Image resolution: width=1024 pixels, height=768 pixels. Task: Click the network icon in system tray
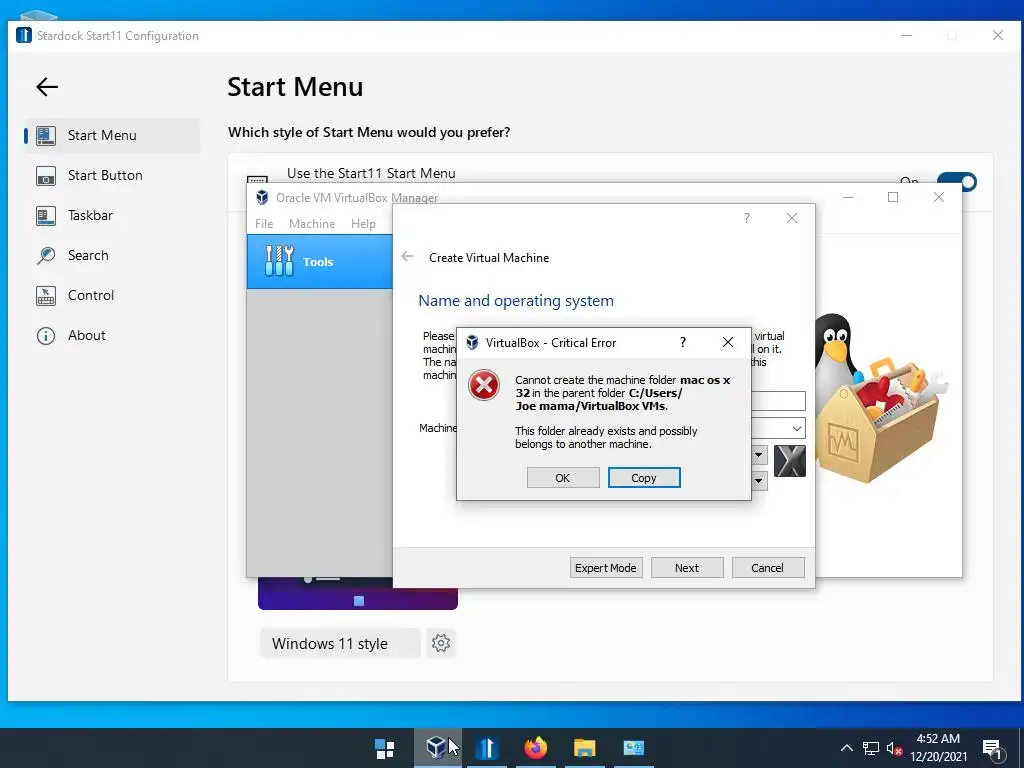pyautogui.click(x=871, y=748)
